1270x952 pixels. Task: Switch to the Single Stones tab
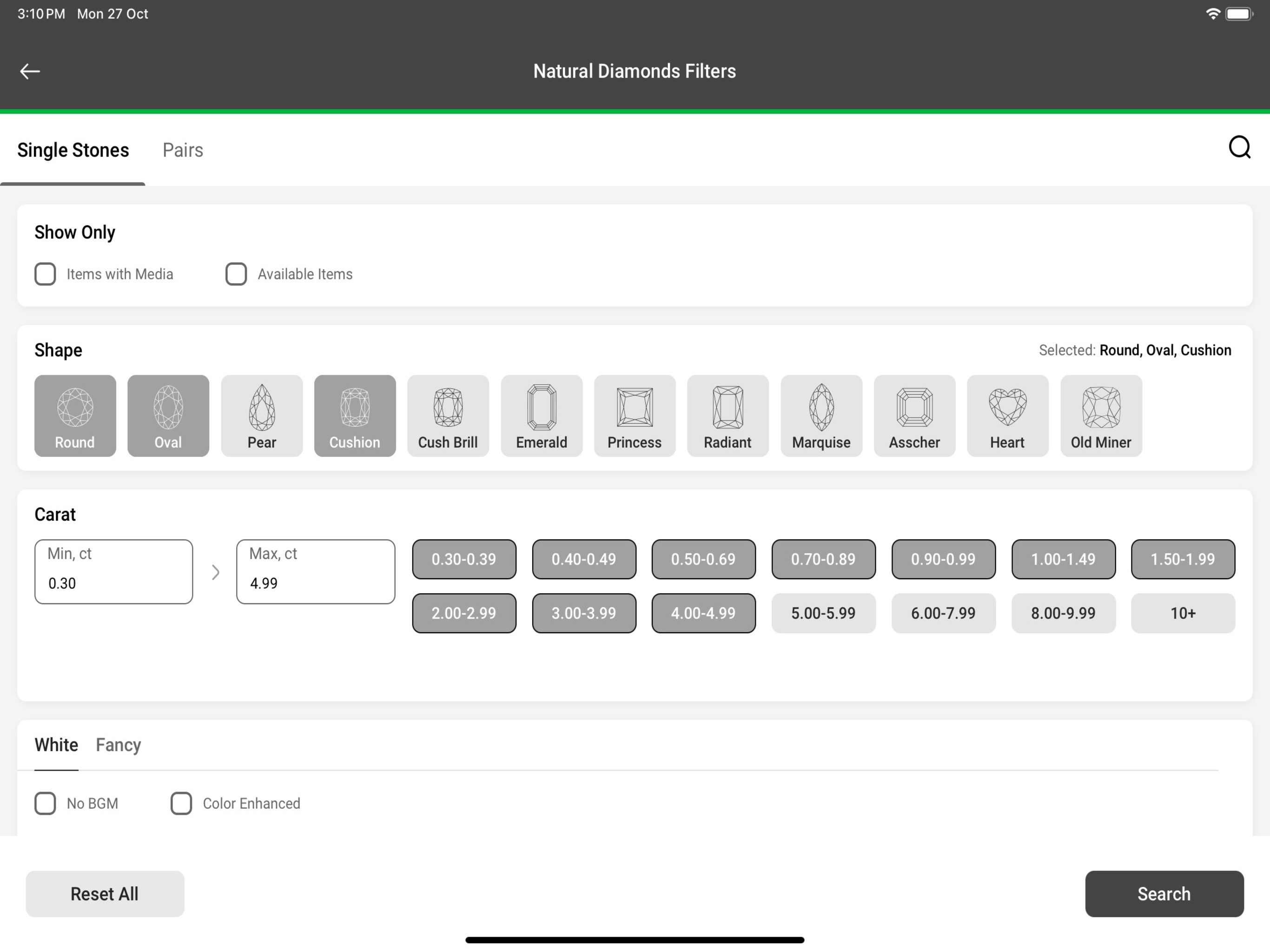[x=73, y=151]
